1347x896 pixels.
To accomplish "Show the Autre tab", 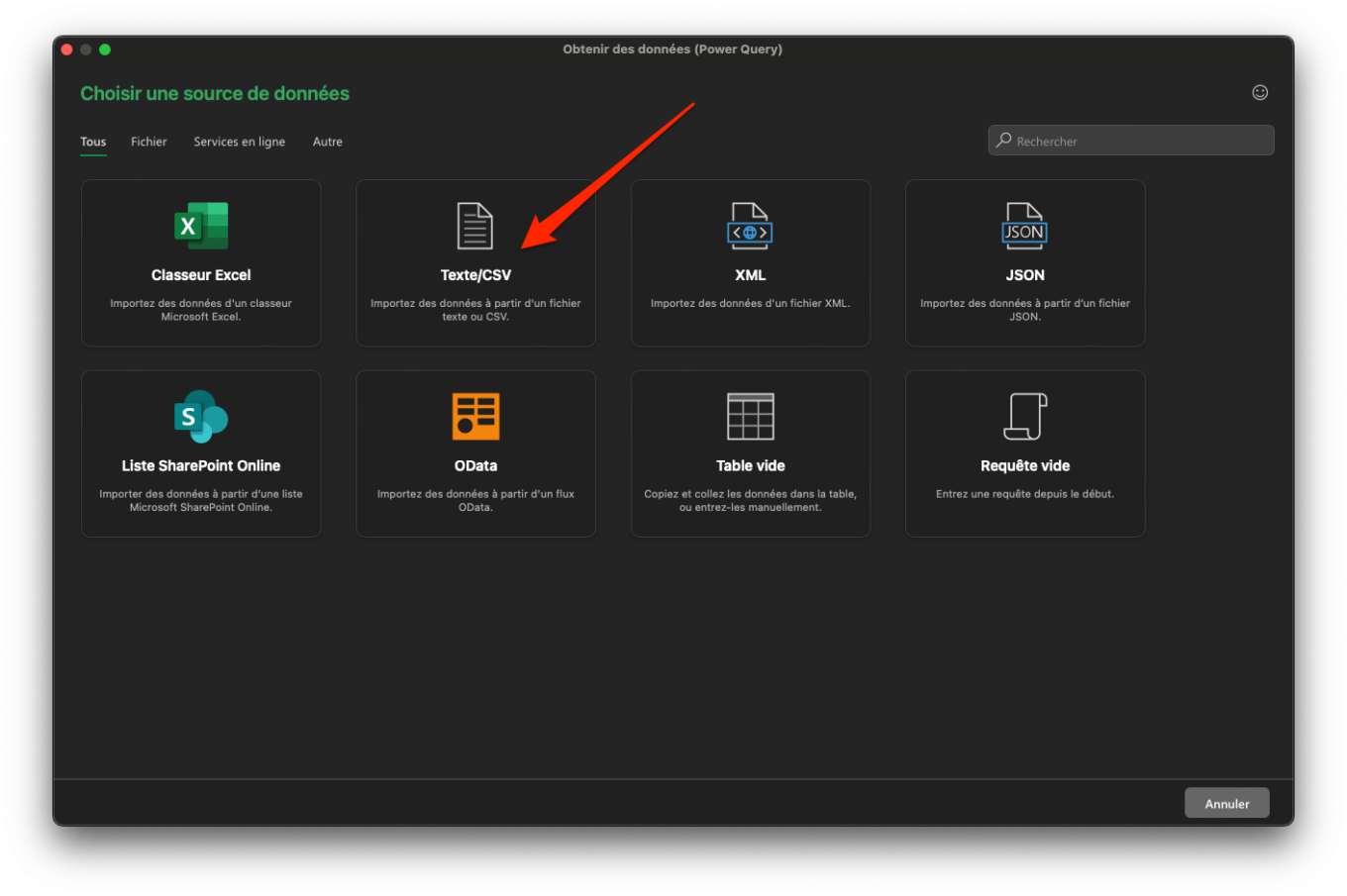I will 328,142.
